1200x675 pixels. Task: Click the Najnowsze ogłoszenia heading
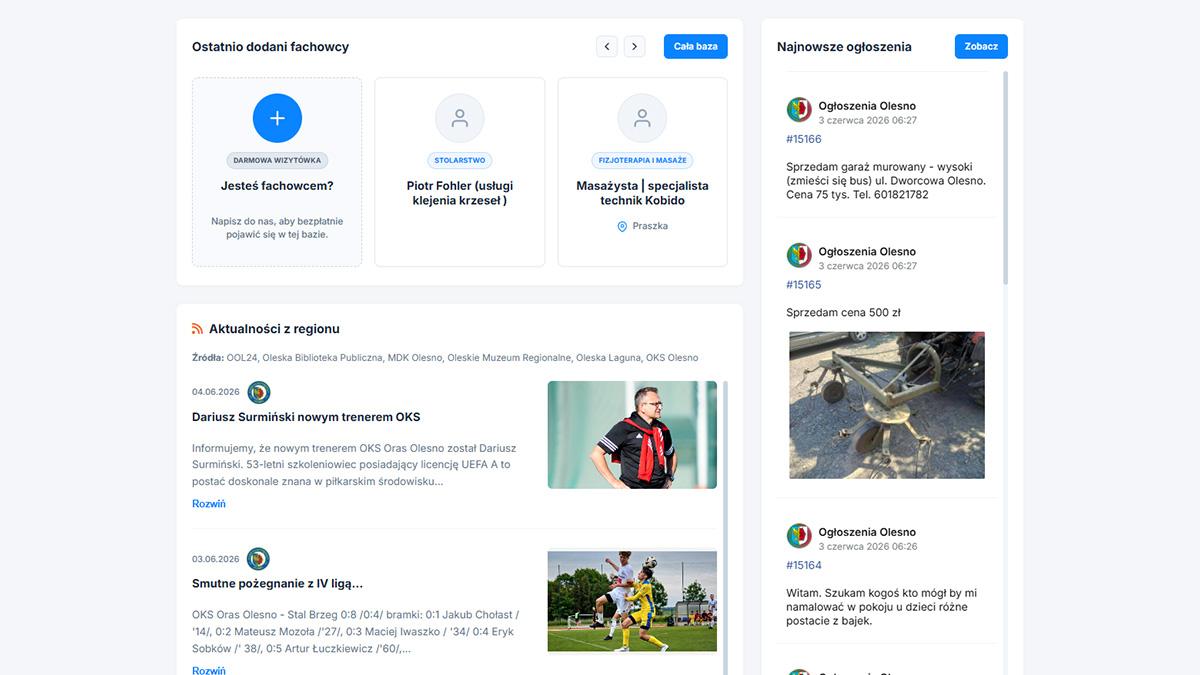(844, 47)
